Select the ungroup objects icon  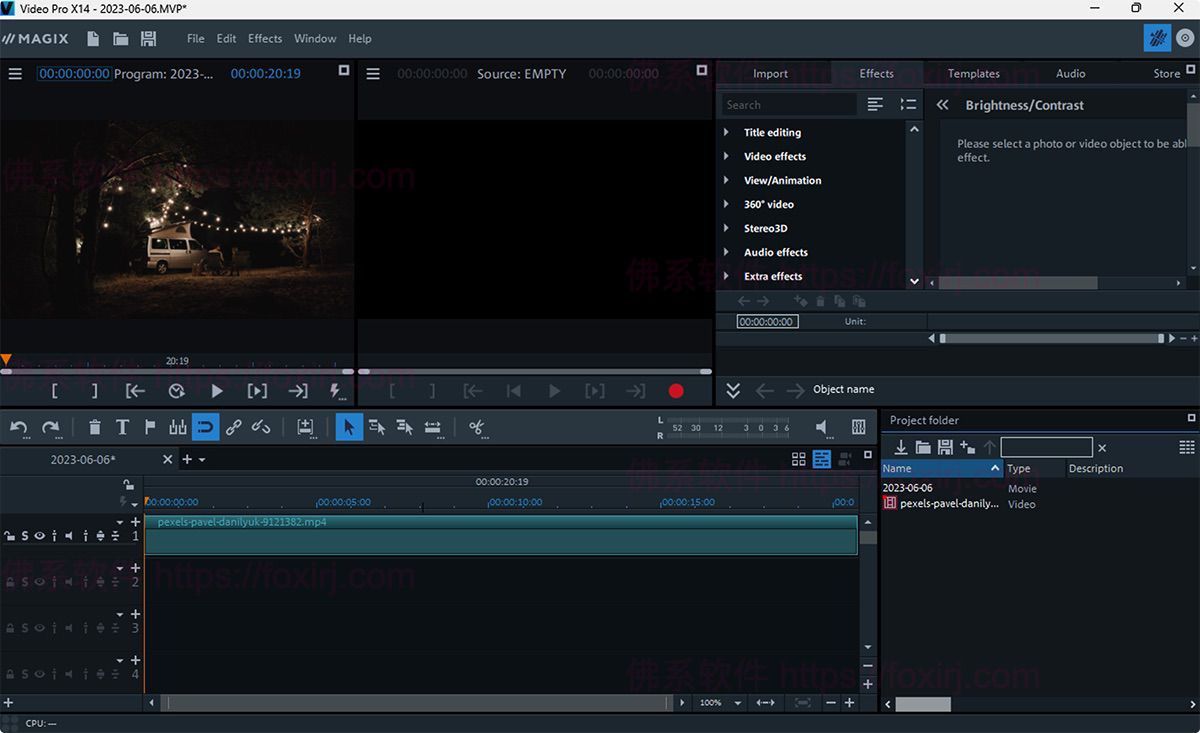261,427
